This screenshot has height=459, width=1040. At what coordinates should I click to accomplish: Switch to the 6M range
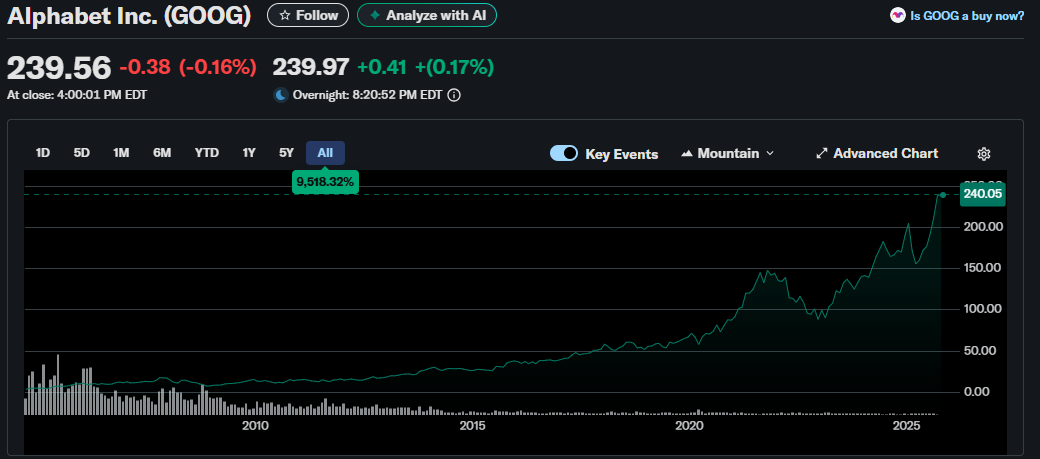point(162,153)
